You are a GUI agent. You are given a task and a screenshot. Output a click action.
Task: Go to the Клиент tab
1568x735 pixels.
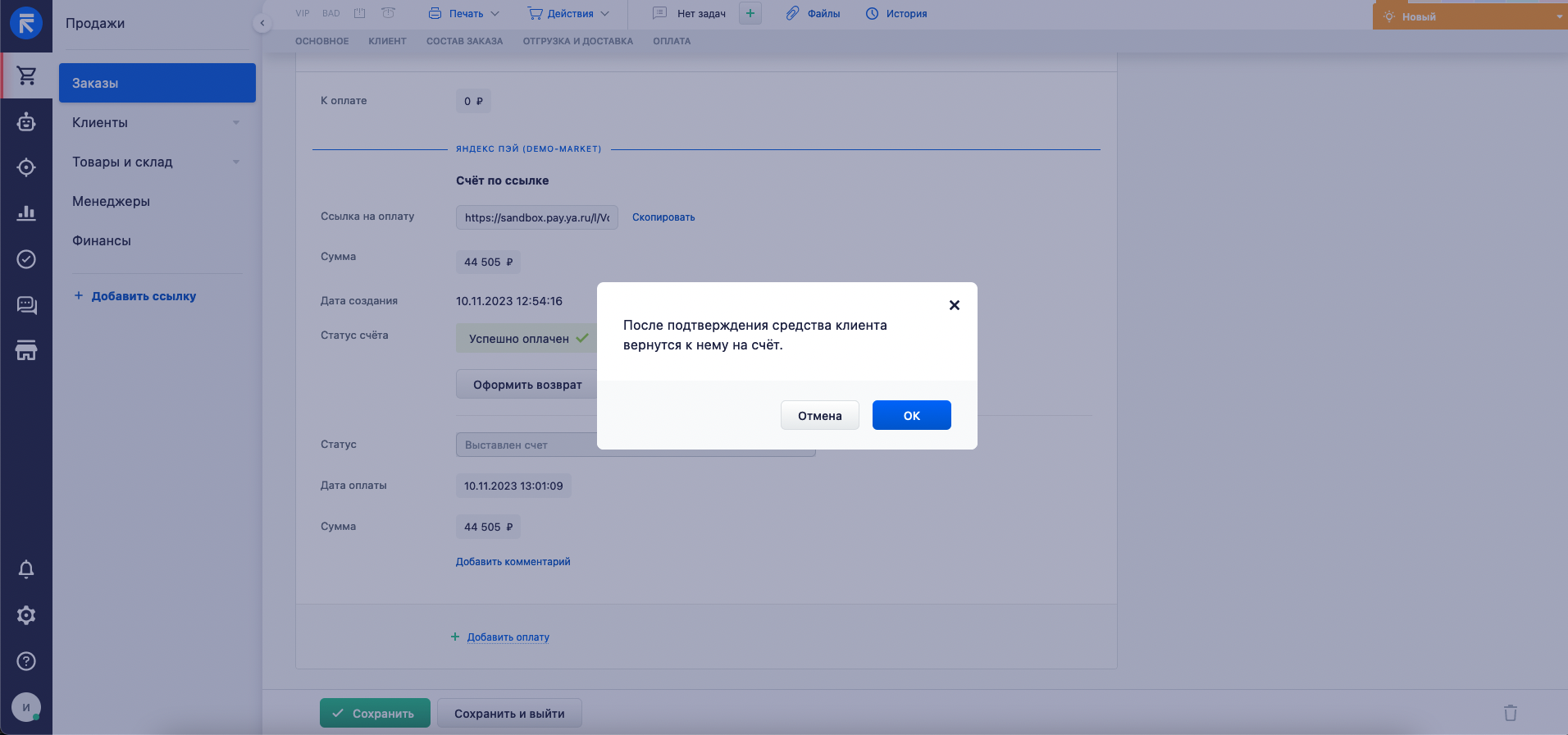coord(387,41)
